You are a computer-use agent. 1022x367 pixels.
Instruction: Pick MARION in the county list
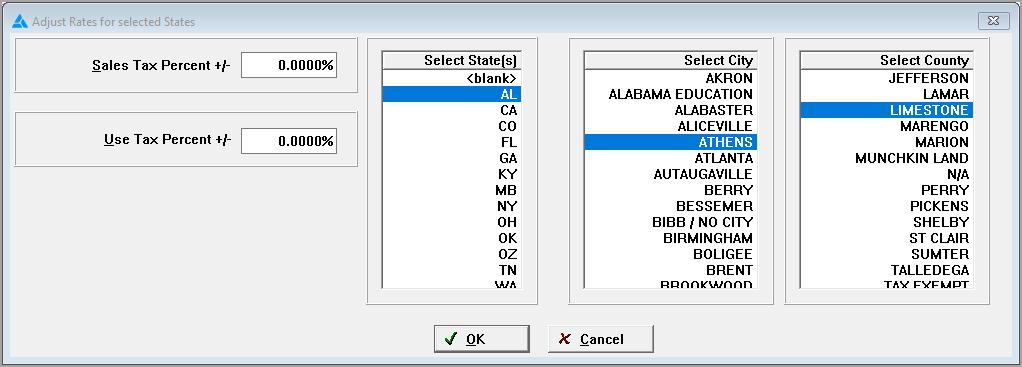point(886,142)
